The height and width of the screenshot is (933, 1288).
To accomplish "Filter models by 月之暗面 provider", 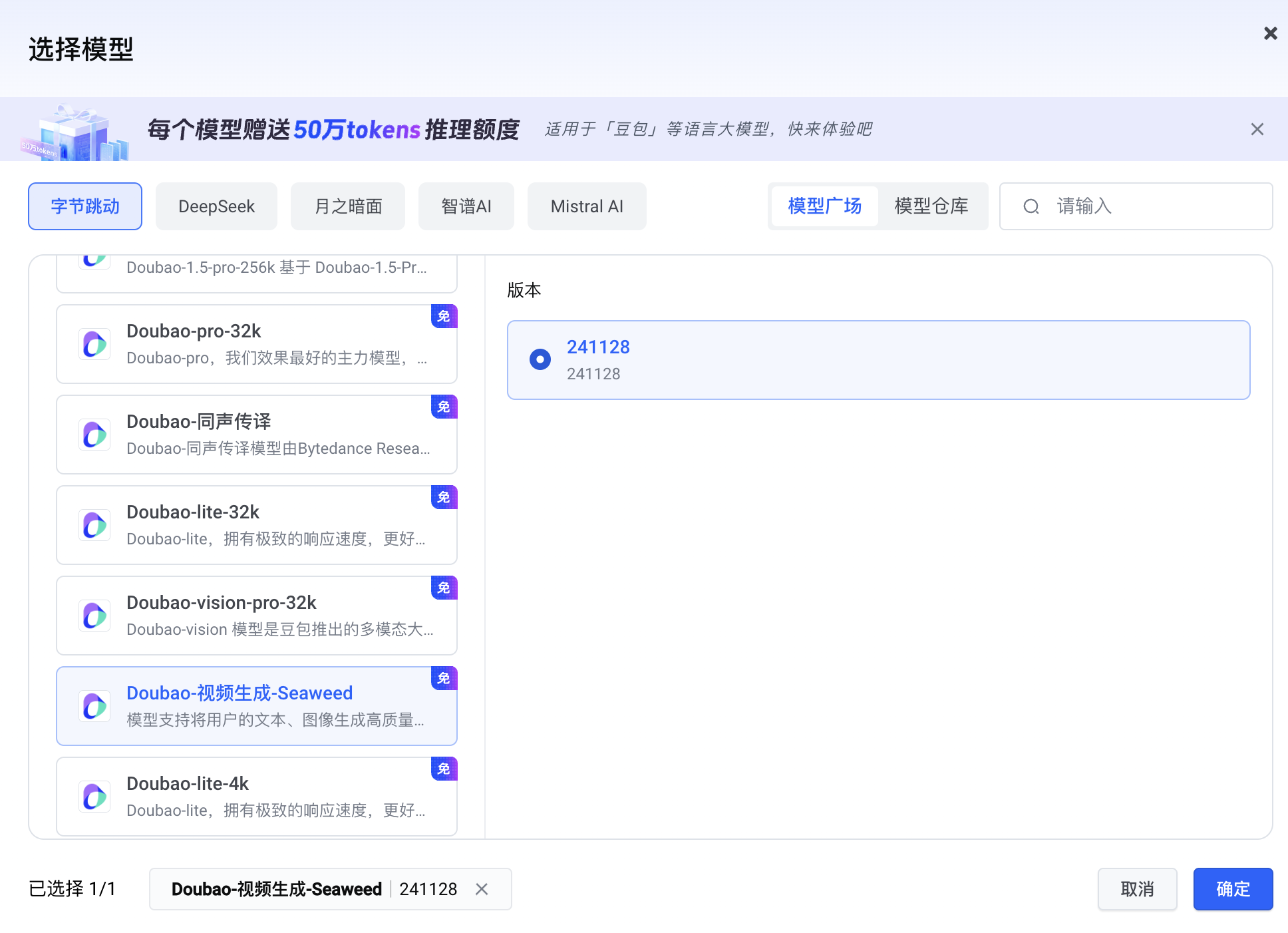I will click(348, 206).
